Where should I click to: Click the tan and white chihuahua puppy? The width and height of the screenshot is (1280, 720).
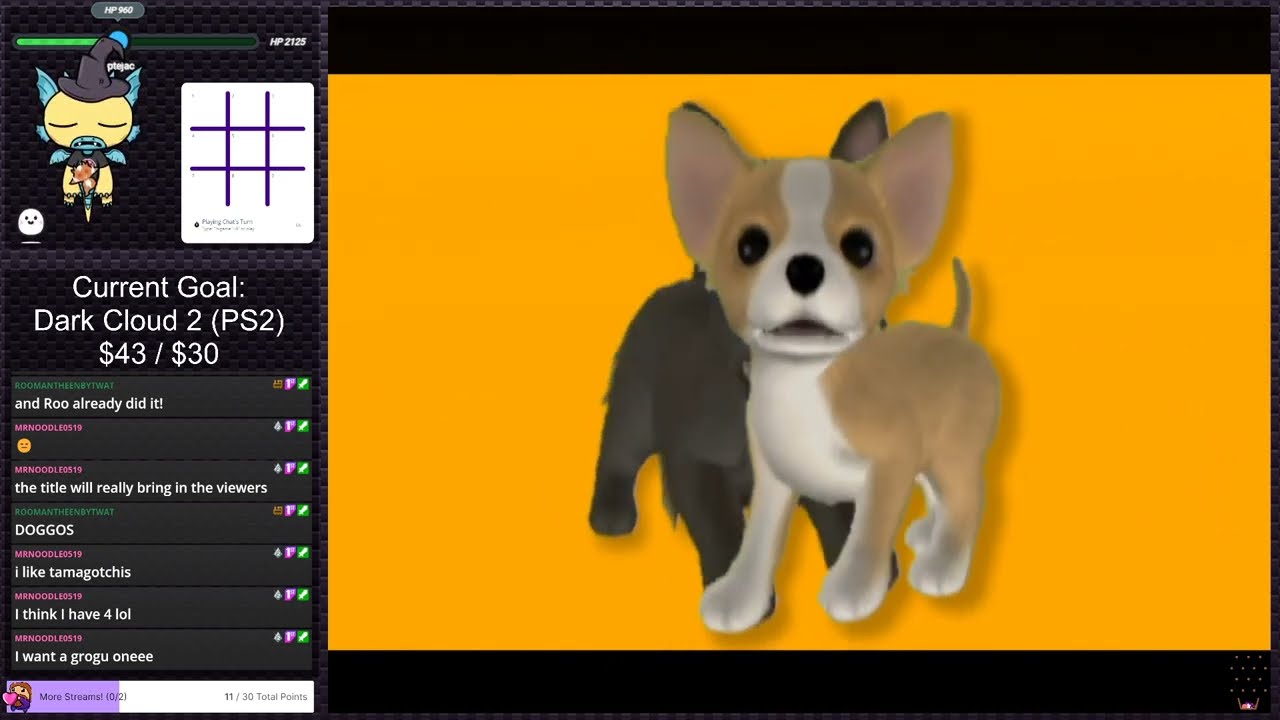click(x=830, y=370)
